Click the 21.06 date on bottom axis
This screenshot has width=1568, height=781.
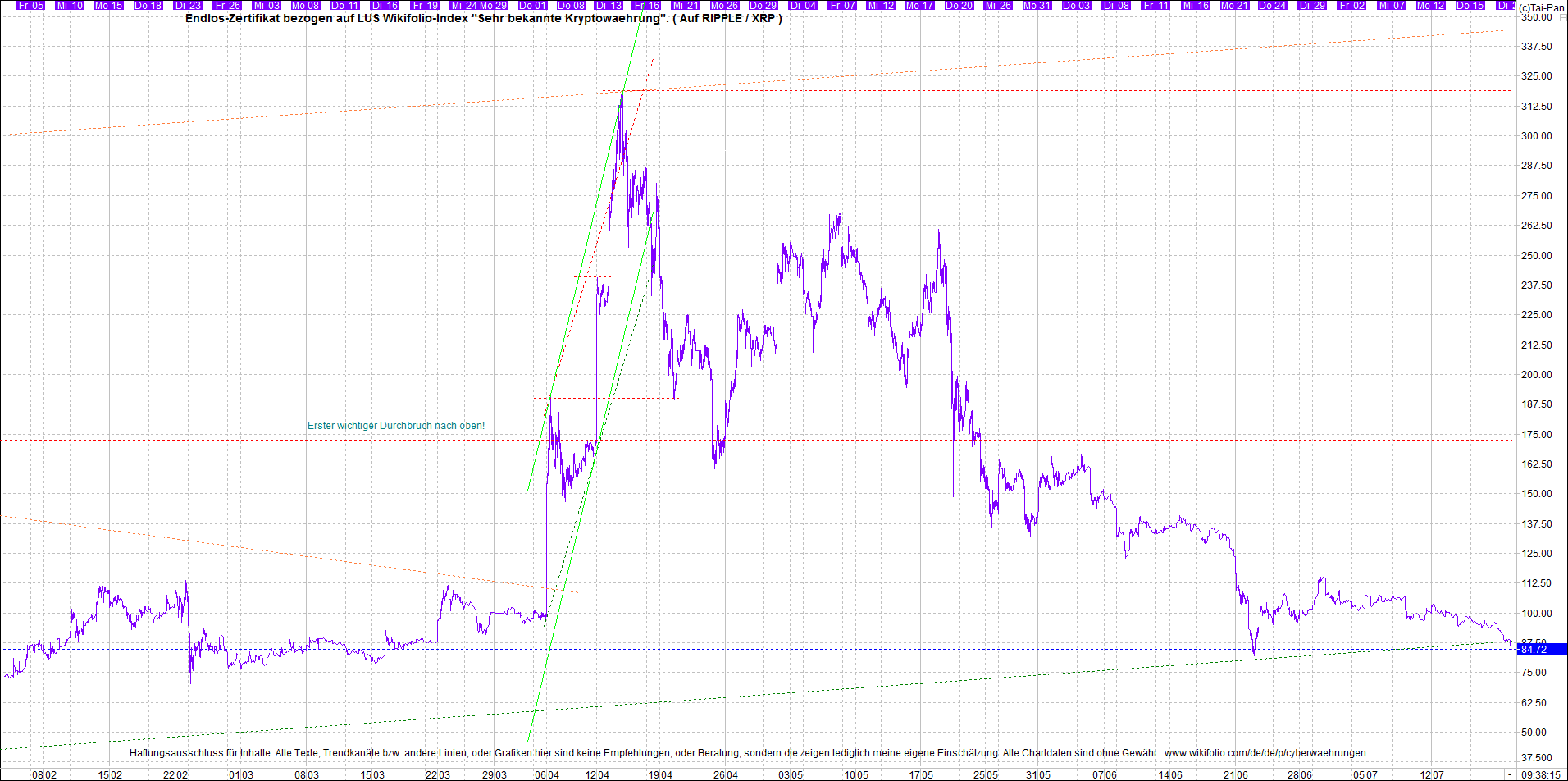pyautogui.click(x=1236, y=774)
